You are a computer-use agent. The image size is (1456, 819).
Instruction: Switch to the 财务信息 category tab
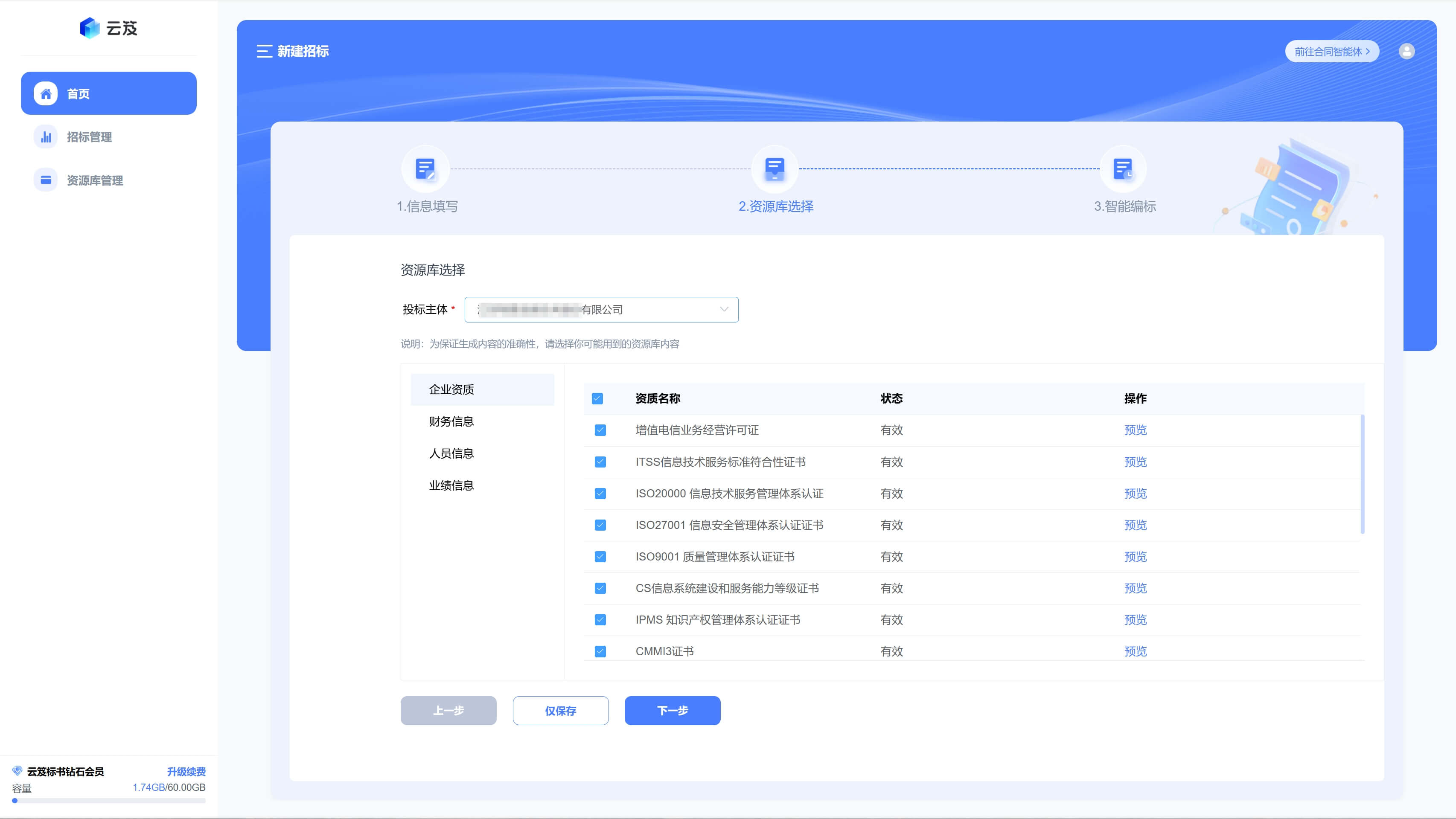(451, 421)
